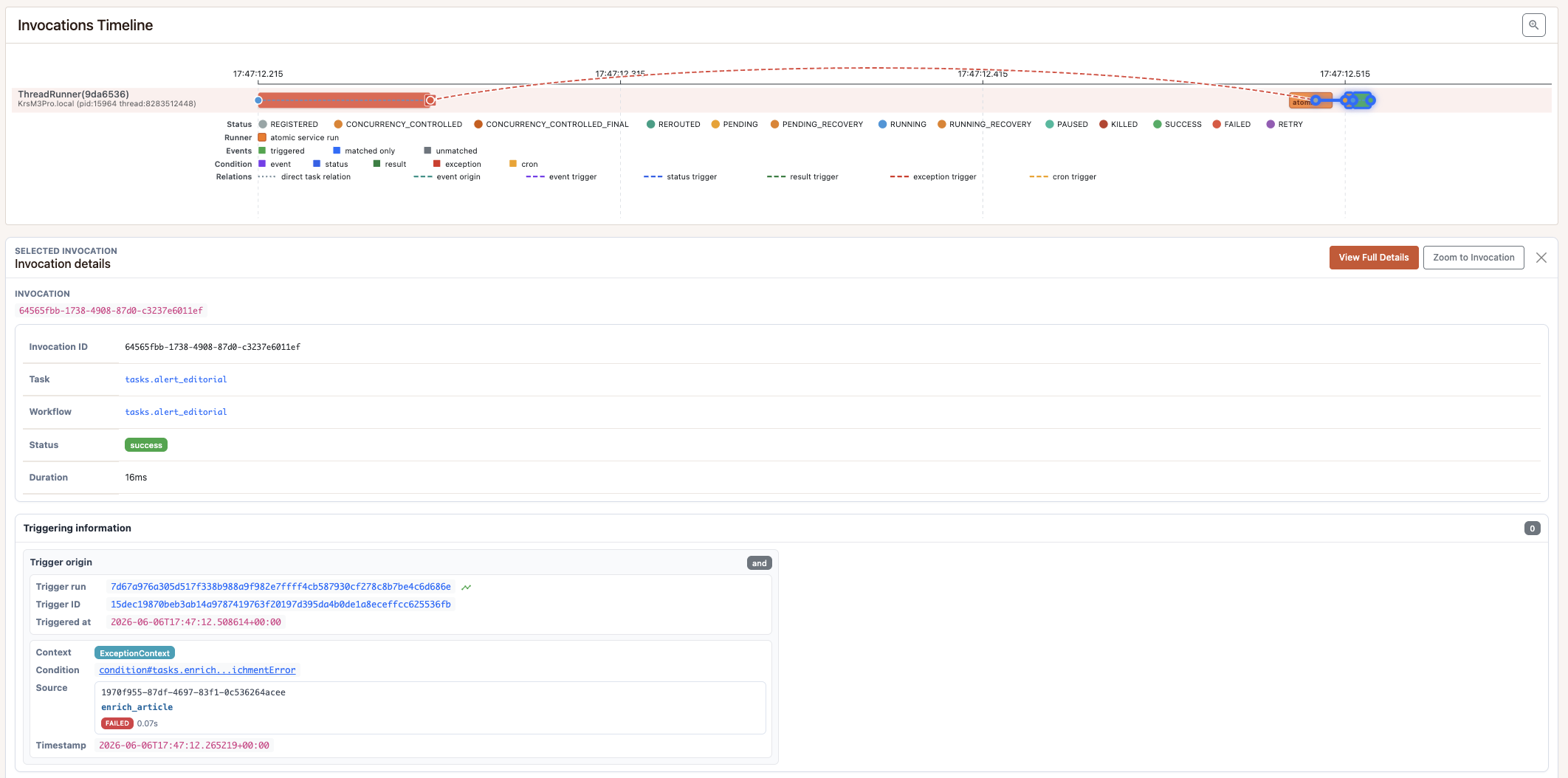The width and height of the screenshot is (1568, 778).
Task: Click KILLED legend dot
Action: 1104,124
